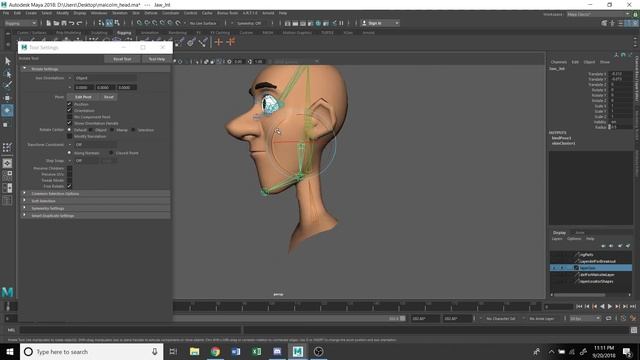This screenshot has width=640, height=360.
Task: Open the Rigging menu set dropdown
Action: pyautogui.click(x=20, y=23)
